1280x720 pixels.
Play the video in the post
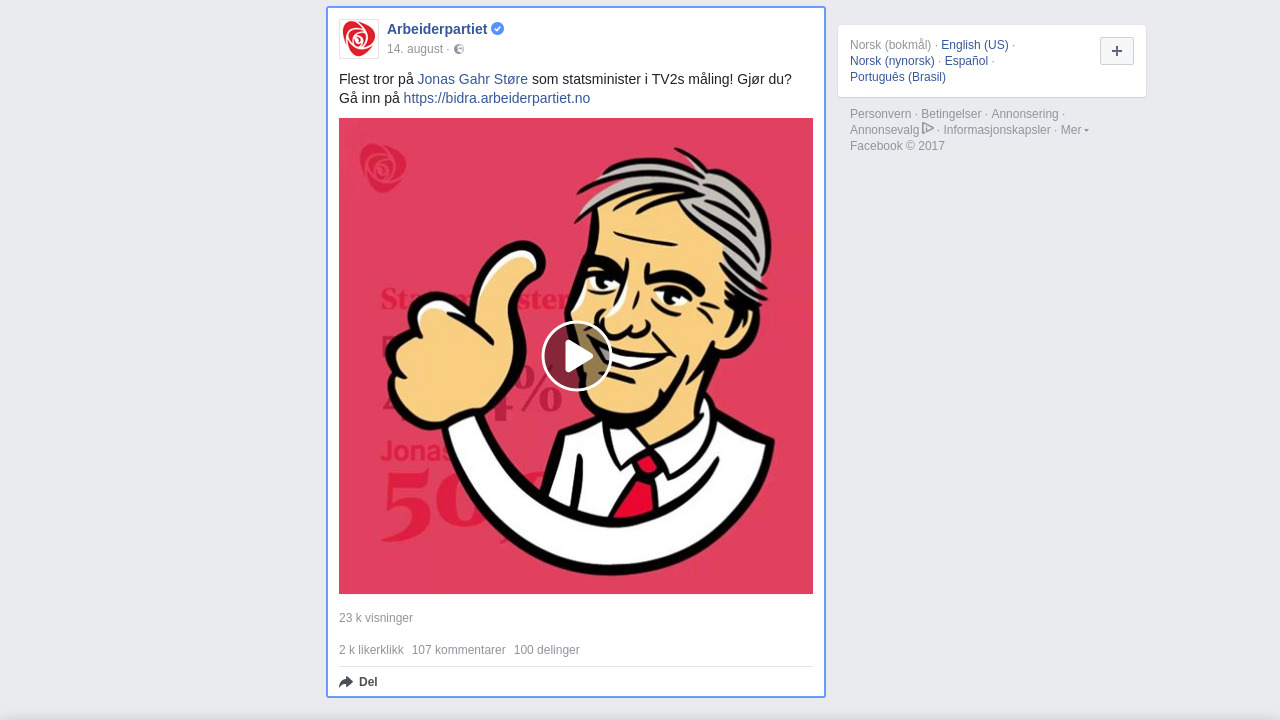[x=576, y=356]
